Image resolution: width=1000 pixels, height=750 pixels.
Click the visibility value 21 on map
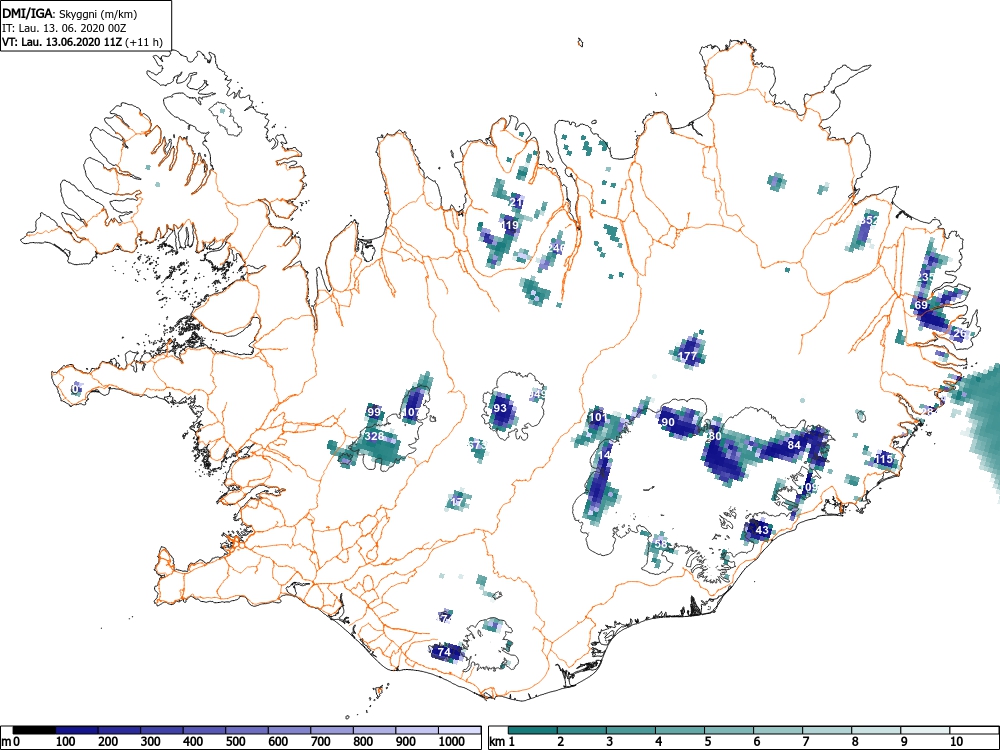coord(517,202)
